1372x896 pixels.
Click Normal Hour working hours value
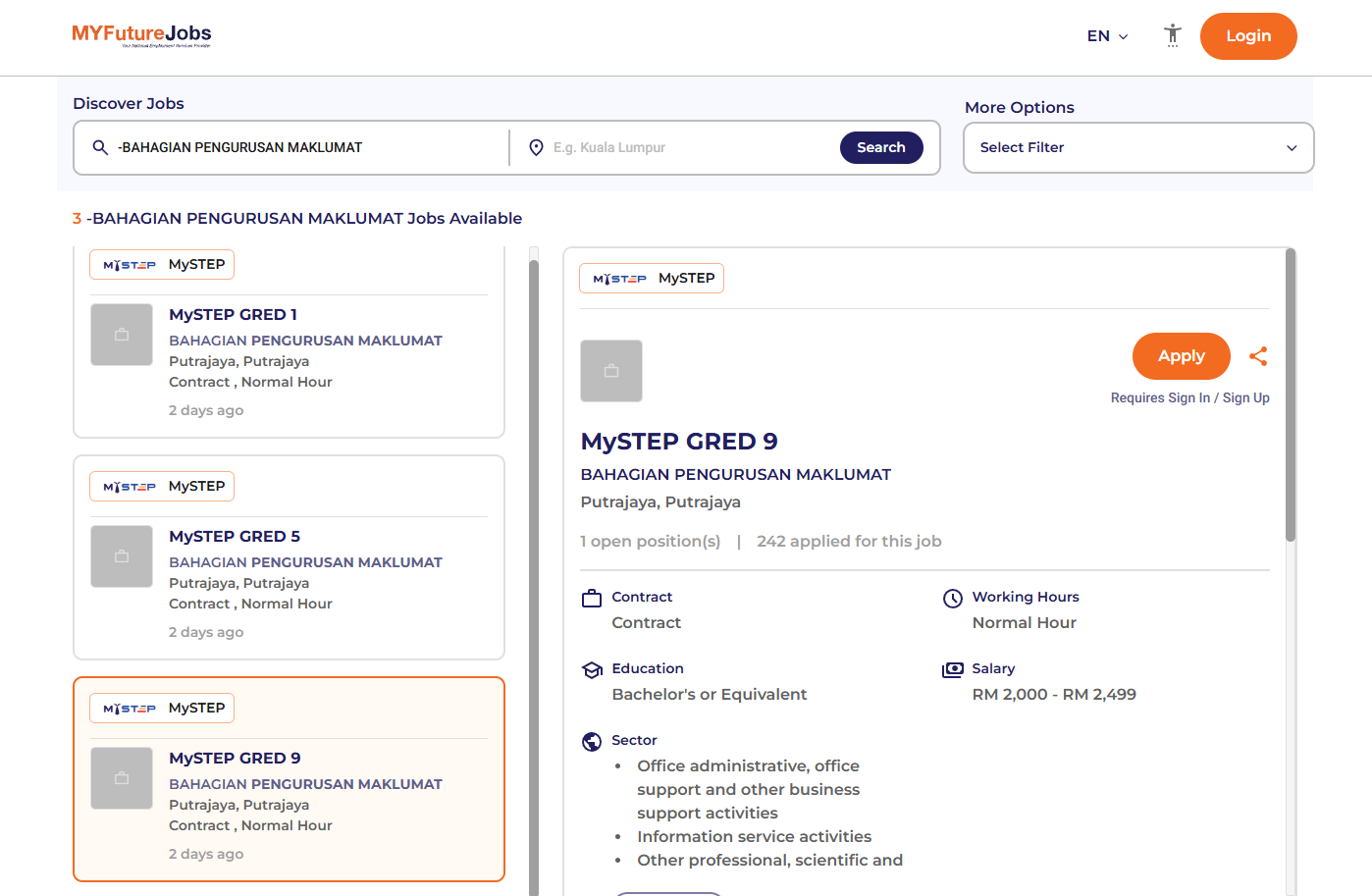pos(1025,623)
